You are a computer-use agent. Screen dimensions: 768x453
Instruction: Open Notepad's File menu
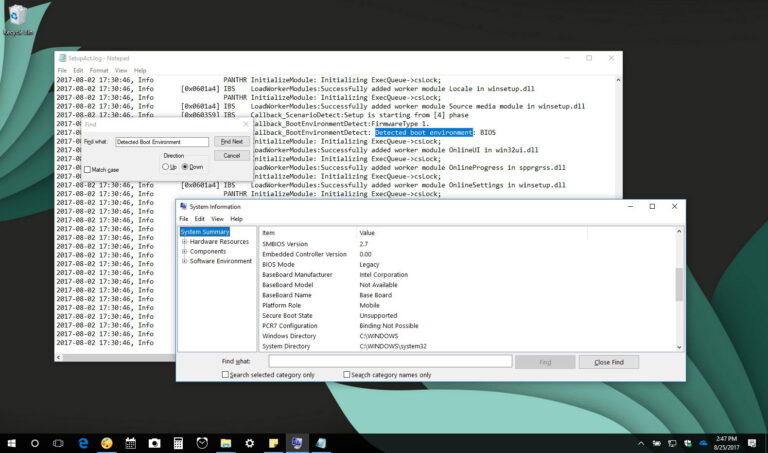(x=62, y=71)
